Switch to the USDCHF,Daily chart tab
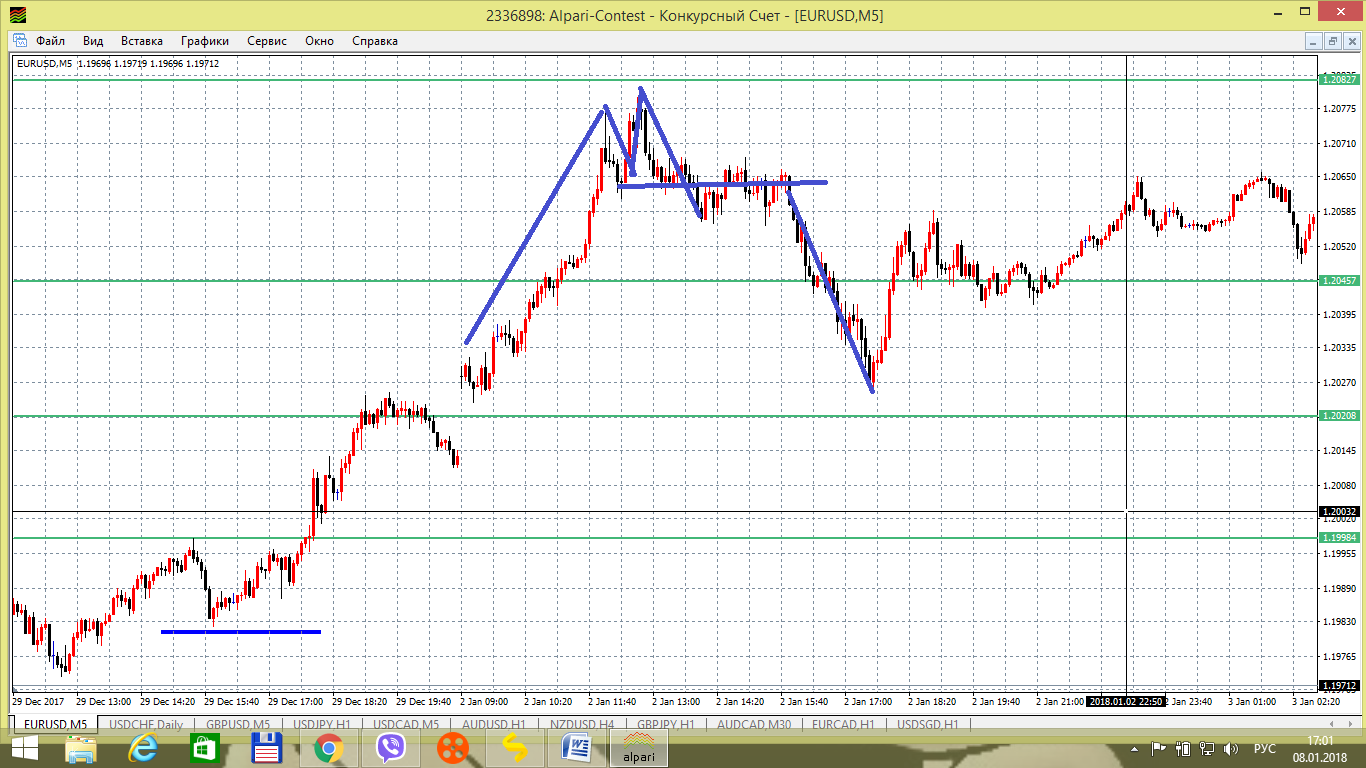Image resolution: width=1366 pixels, height=768 pixels. 146,725
